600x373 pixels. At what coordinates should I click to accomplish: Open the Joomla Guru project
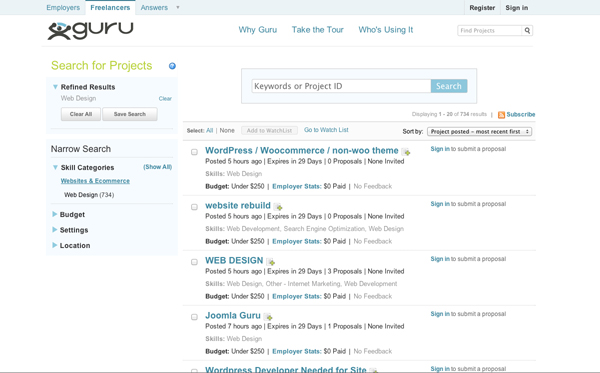233,316
